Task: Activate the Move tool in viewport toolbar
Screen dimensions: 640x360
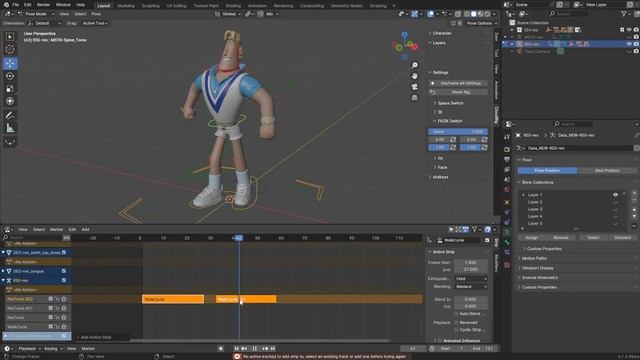Action: (x=10, y=63)
